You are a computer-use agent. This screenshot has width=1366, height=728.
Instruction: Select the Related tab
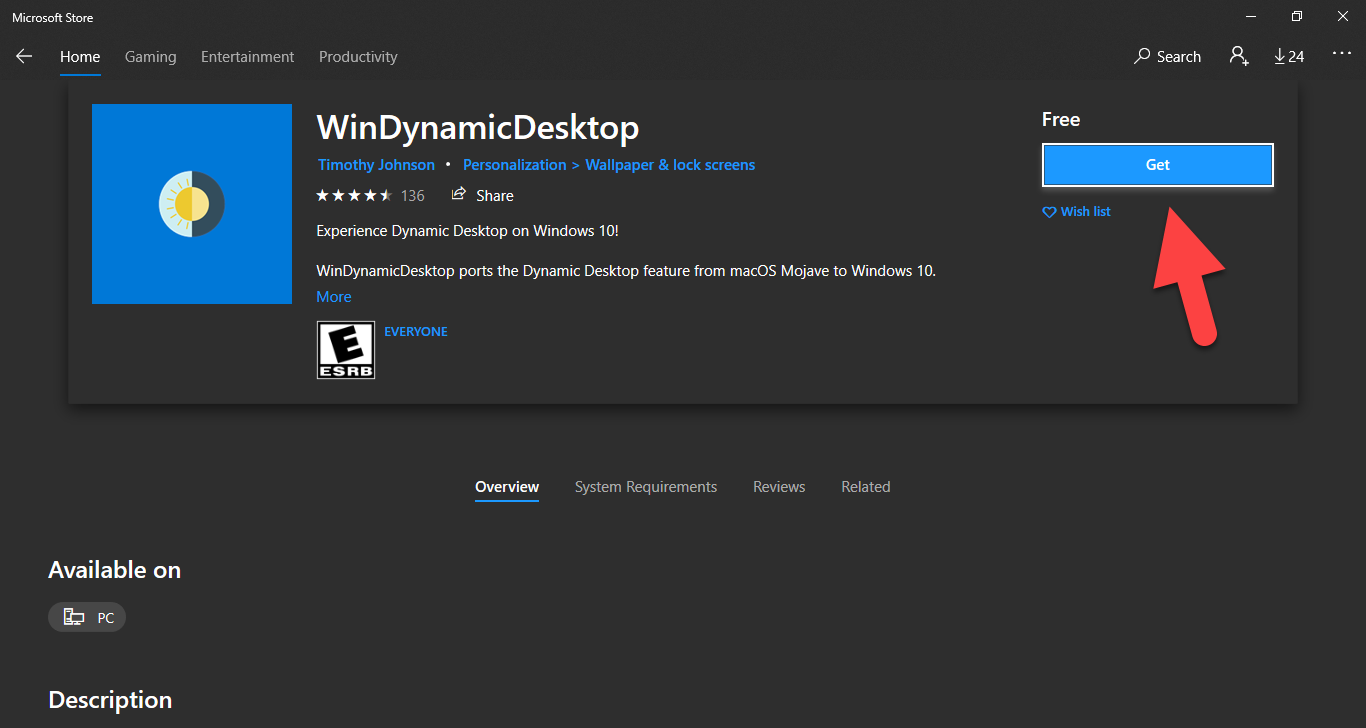865,486
